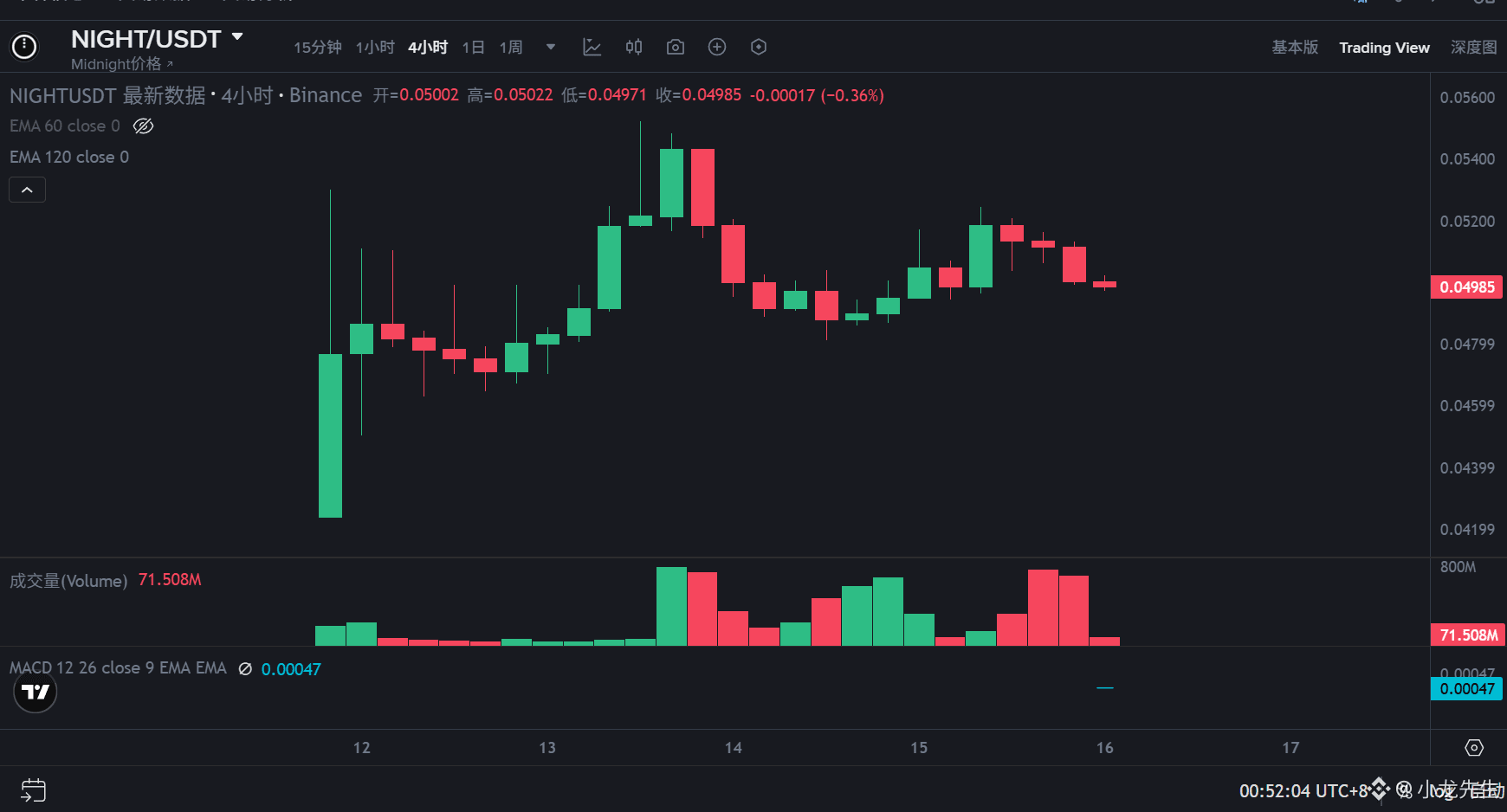The height and width of the screenshot is (812, 1507).
Task: Open the chart indicators icon
Action: (x=592, y=48)
